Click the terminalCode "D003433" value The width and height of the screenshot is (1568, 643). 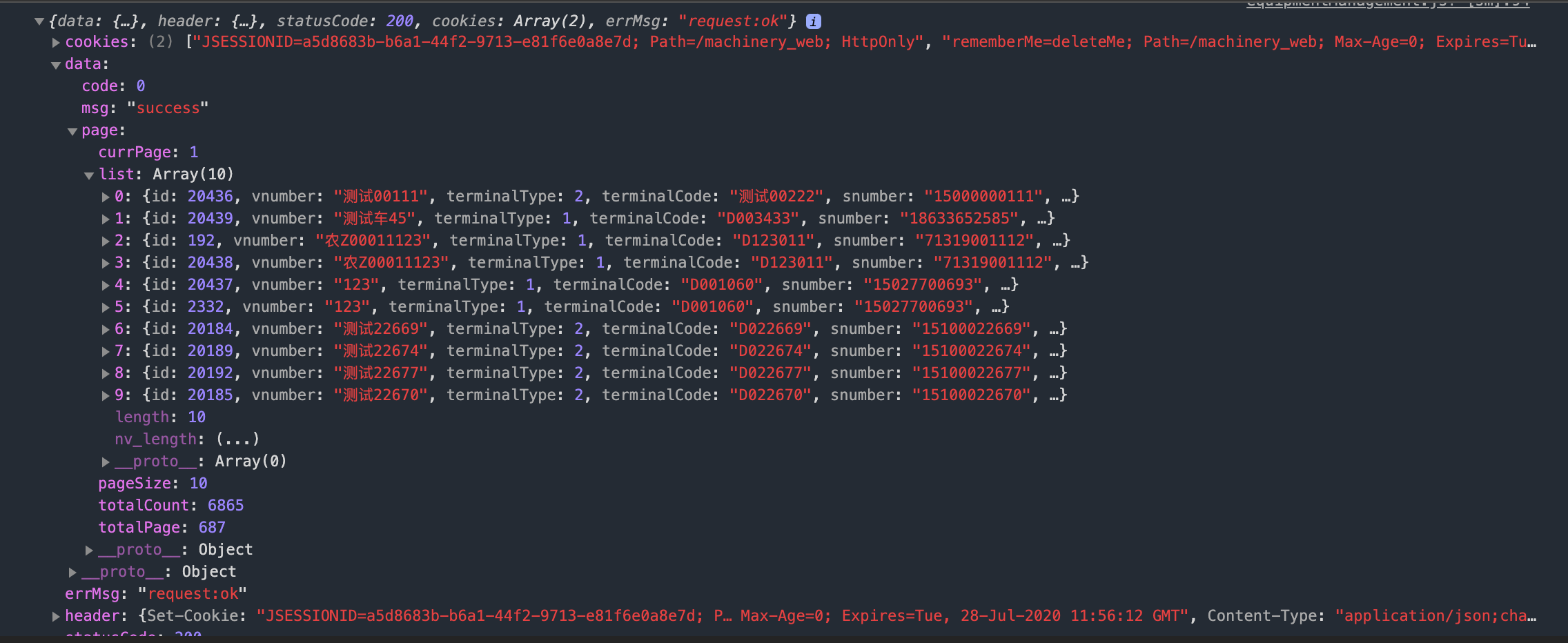click(x=758, y=218)
